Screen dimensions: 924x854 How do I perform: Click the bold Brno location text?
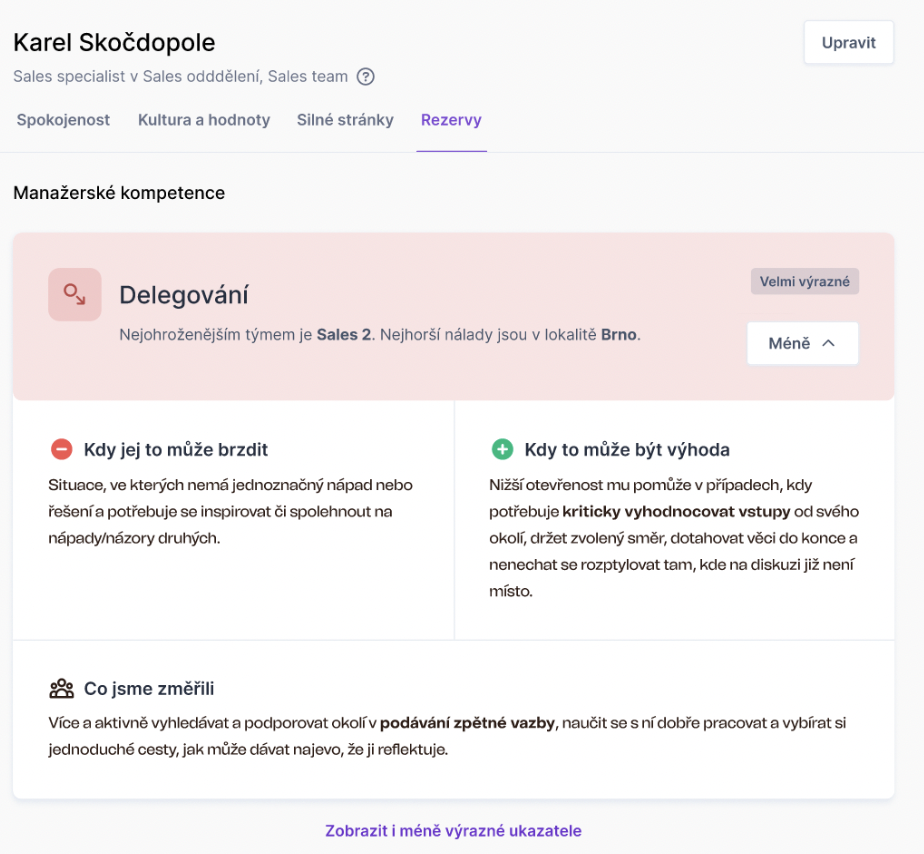pos(619,335)
